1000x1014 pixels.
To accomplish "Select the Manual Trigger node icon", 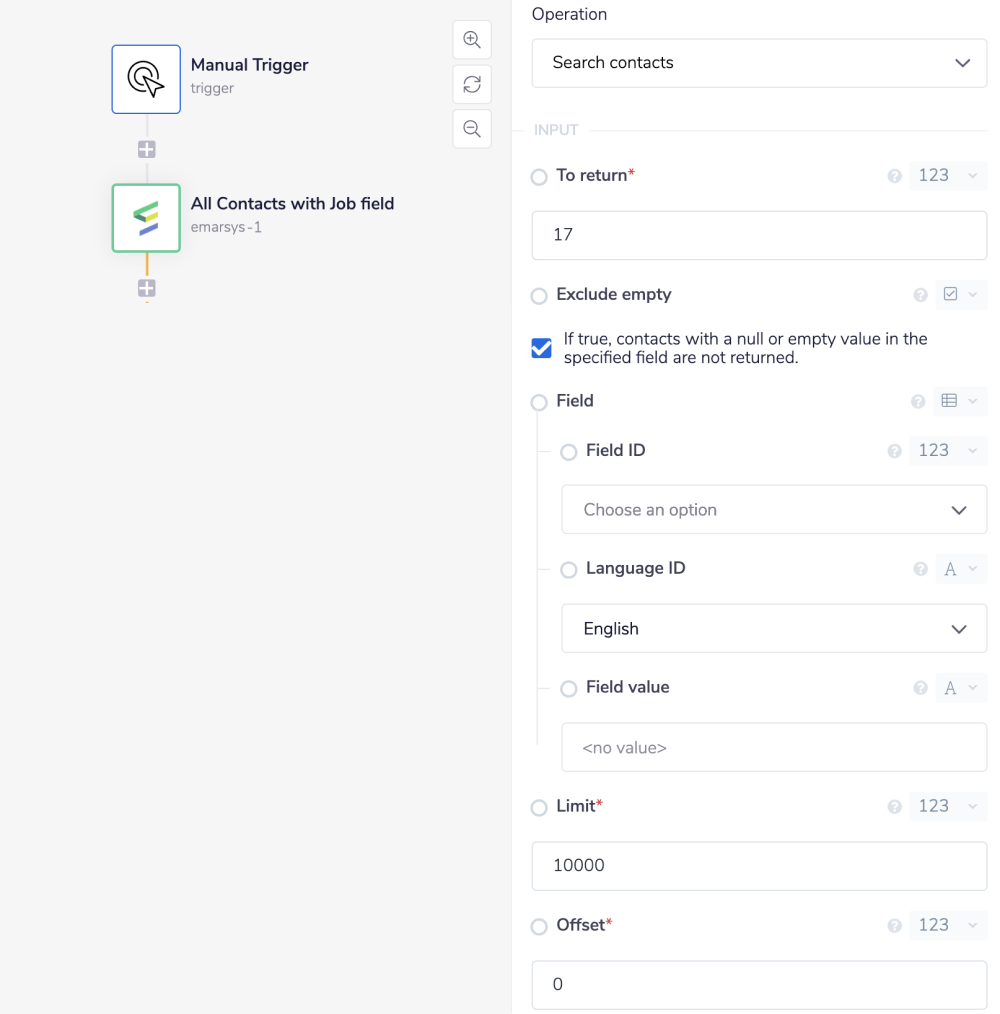I will click(146, 79).
